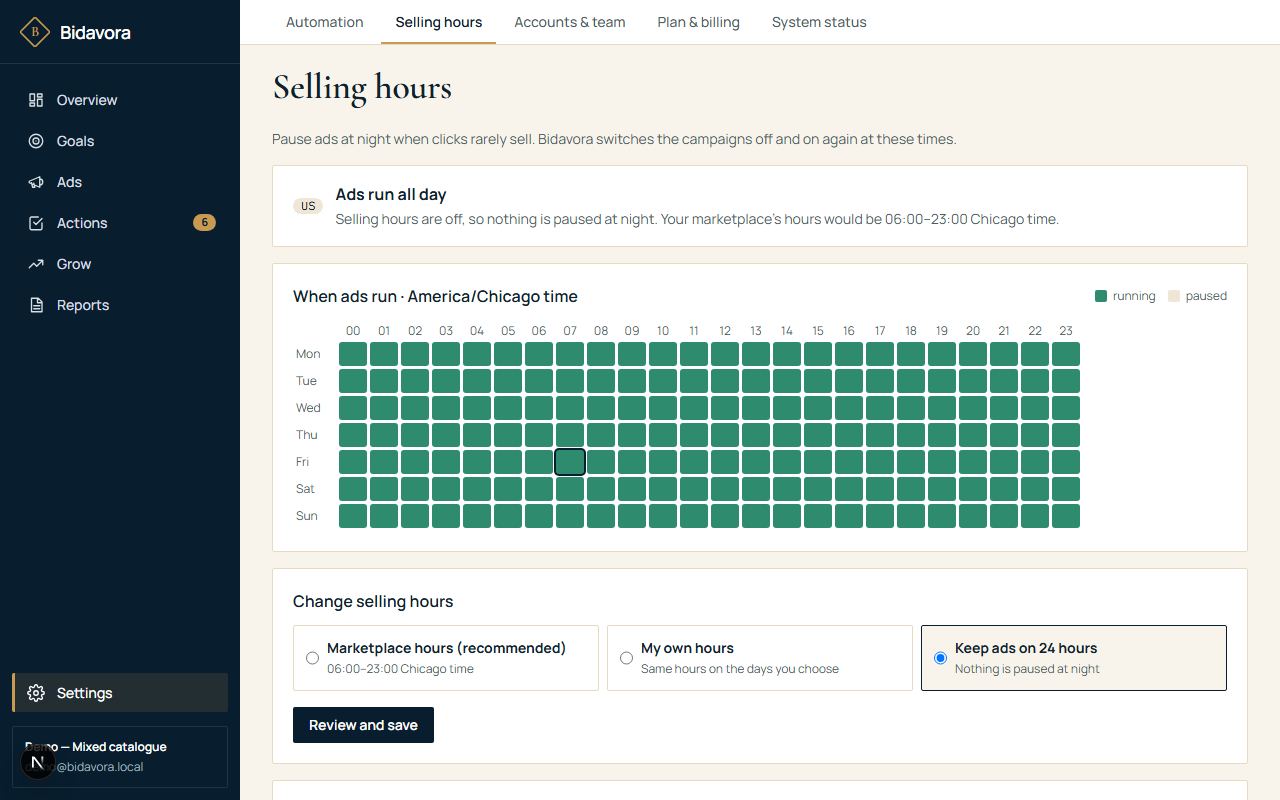1280x800 pixels.
Task: Click the US marketplace badge
Action: coord(308,206)
